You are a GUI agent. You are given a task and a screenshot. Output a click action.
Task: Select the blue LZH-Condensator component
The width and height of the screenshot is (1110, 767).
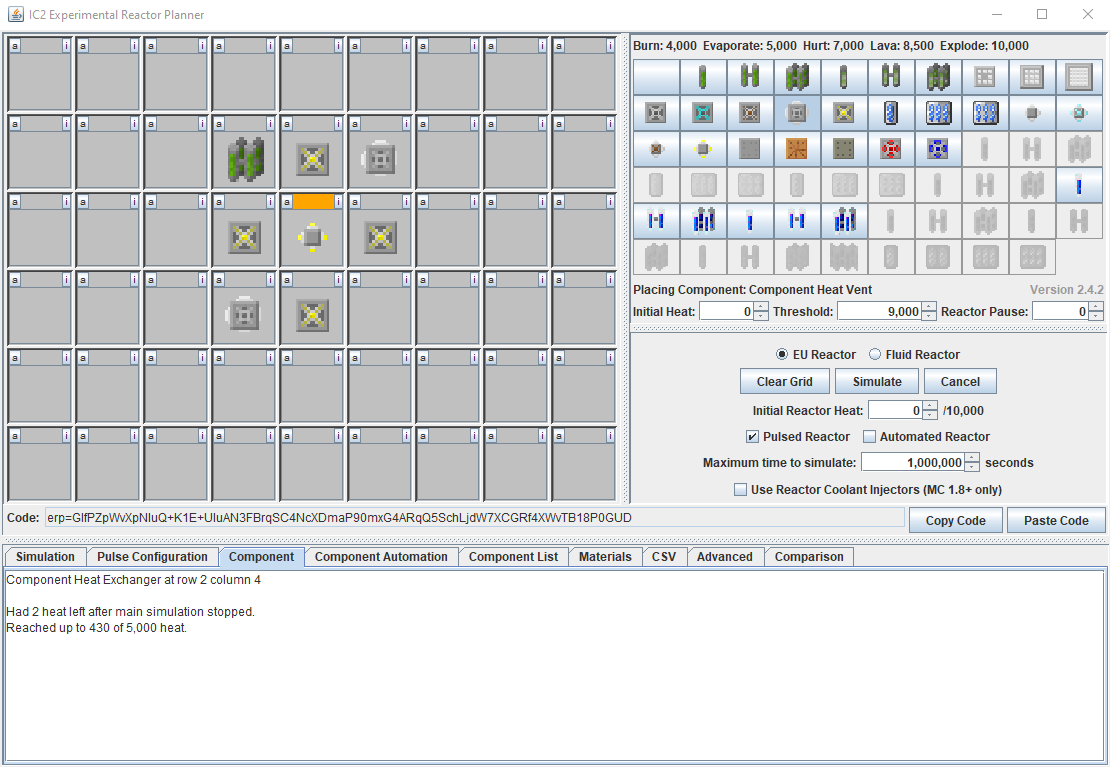(x=938, y=149)
